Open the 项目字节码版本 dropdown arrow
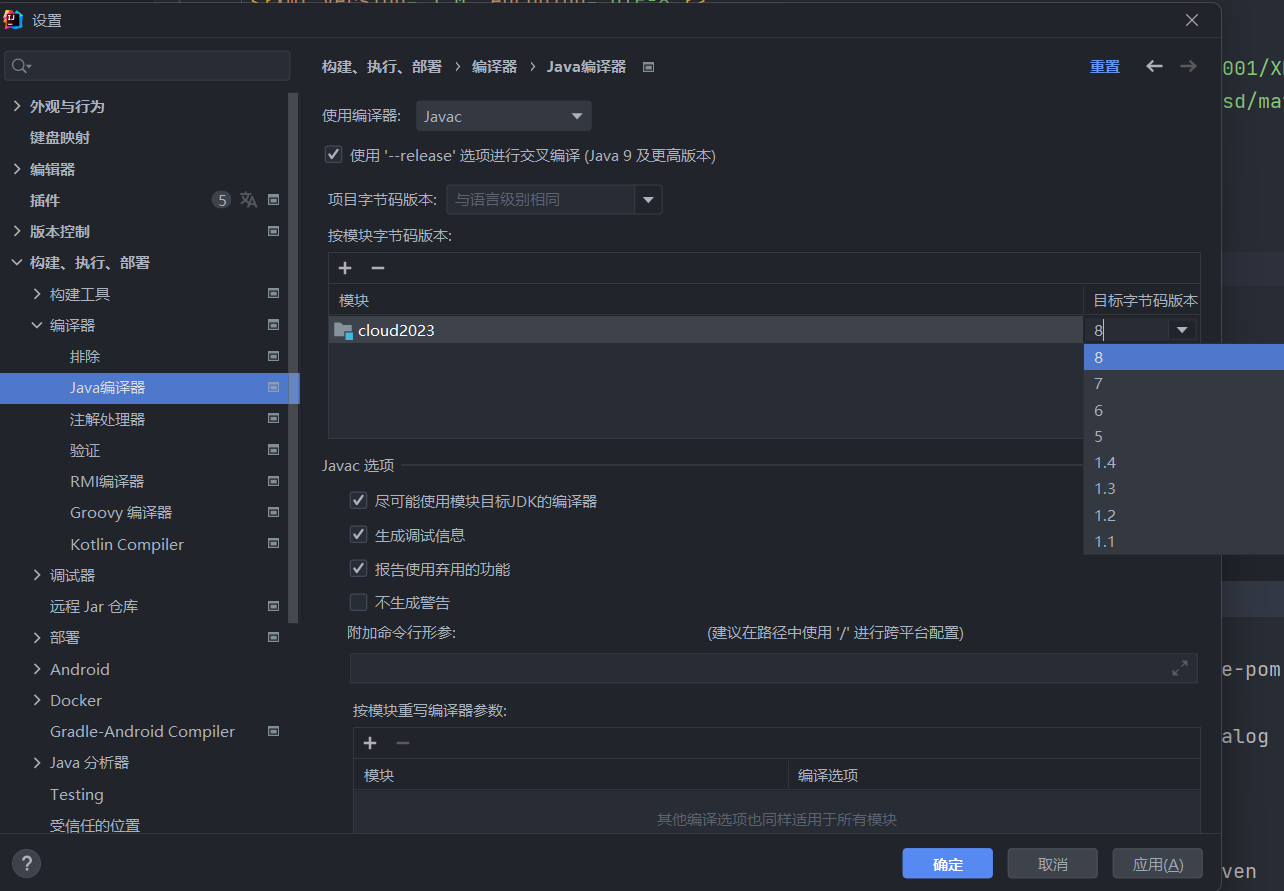 coord(648,200)
